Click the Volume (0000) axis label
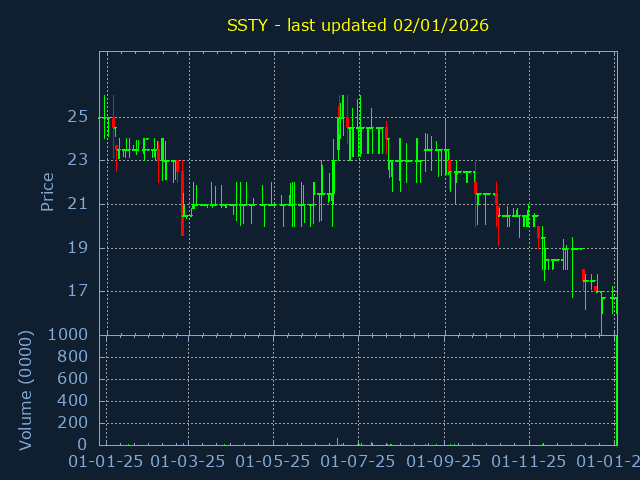The height and width of the screenshot is (480, 640). (x=27, y=389)
